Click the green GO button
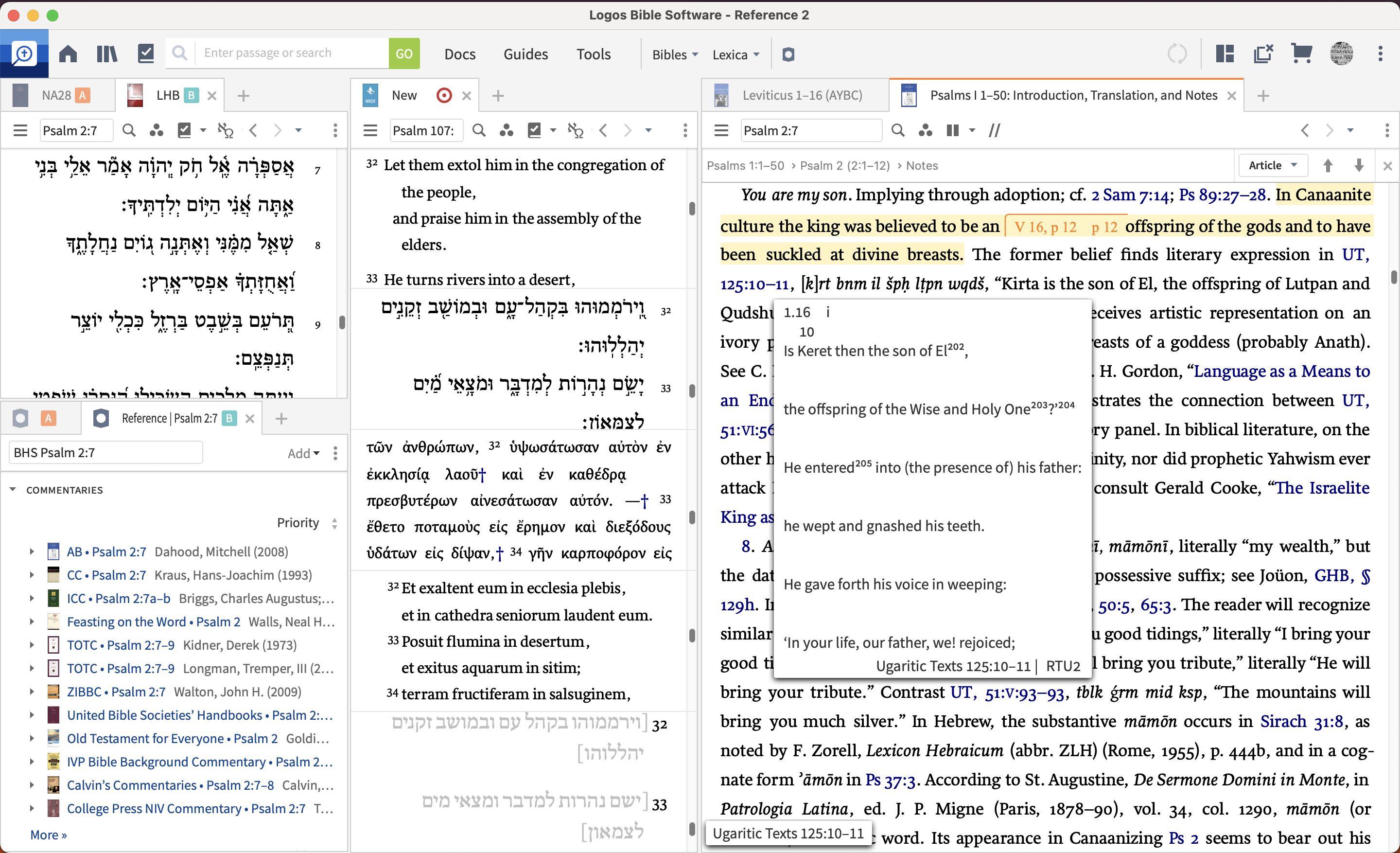 (x=404, y=53)
